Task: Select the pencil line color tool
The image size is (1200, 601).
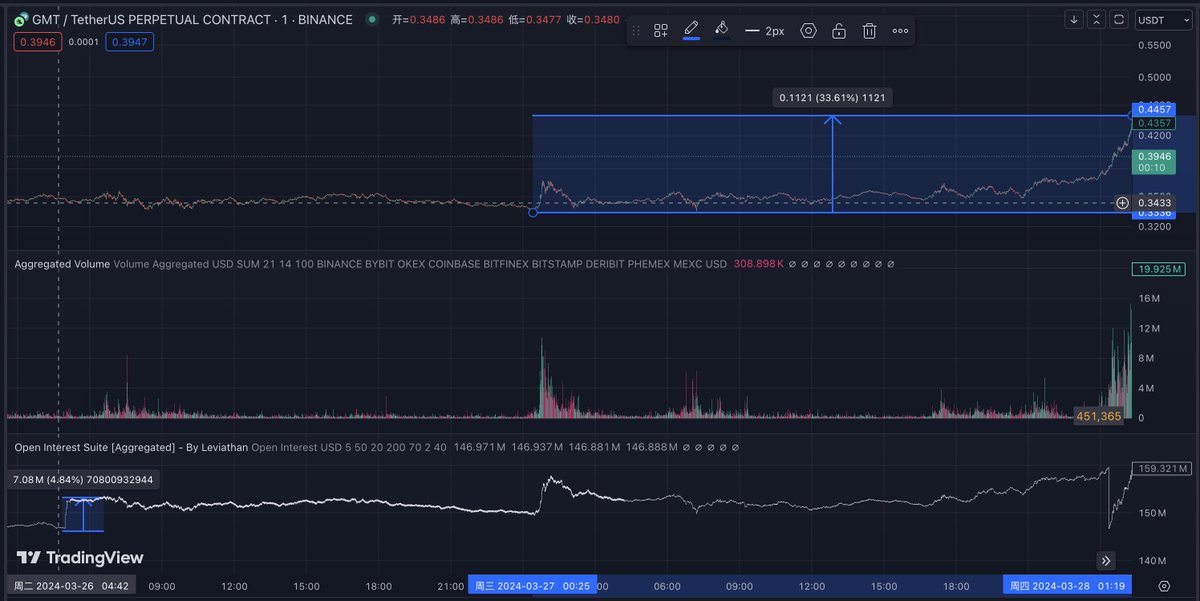Action: pyautogui.click(x=691, y=31)
